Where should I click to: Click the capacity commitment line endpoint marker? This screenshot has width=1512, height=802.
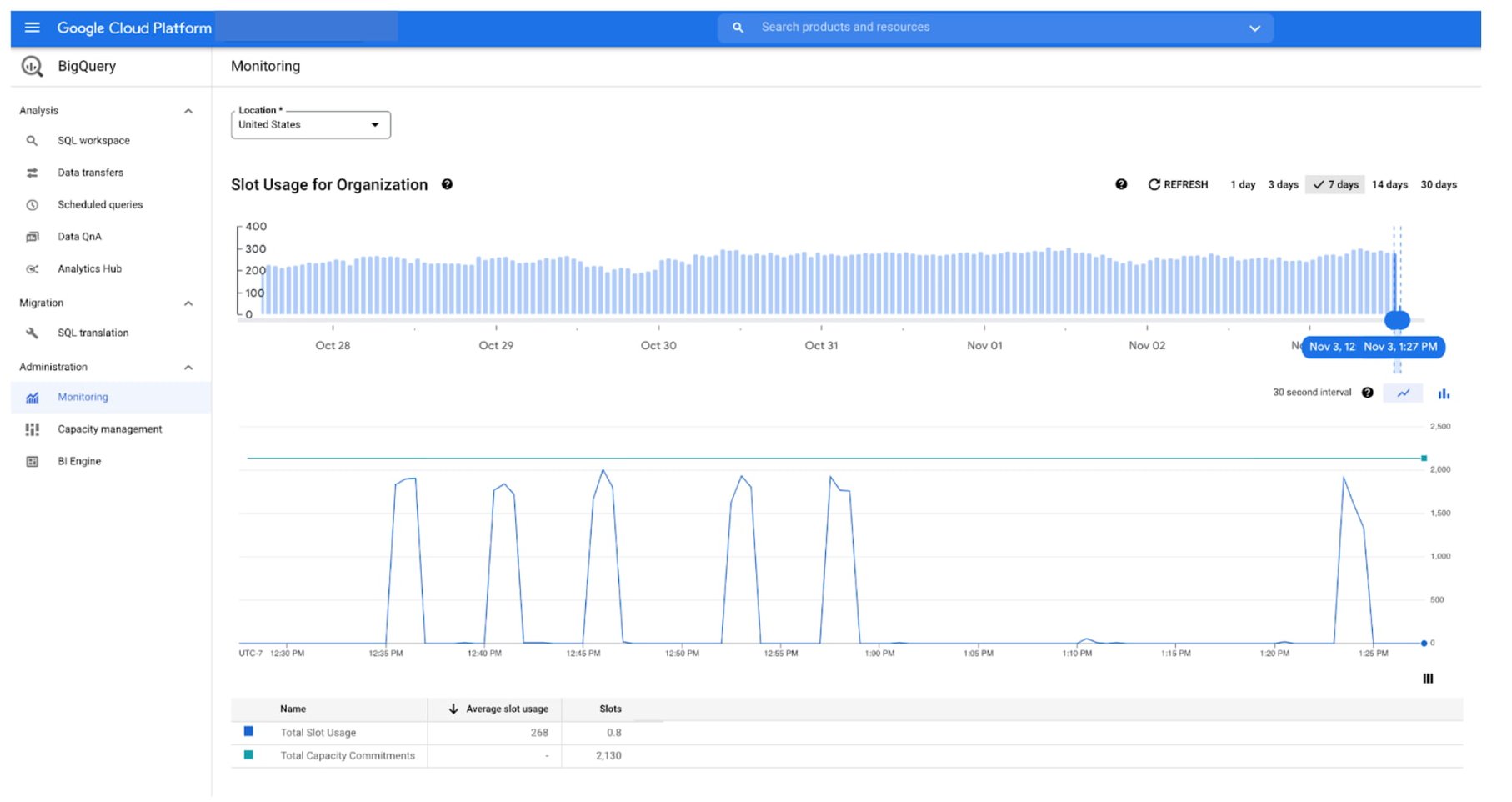click(x=1424, y=459)
